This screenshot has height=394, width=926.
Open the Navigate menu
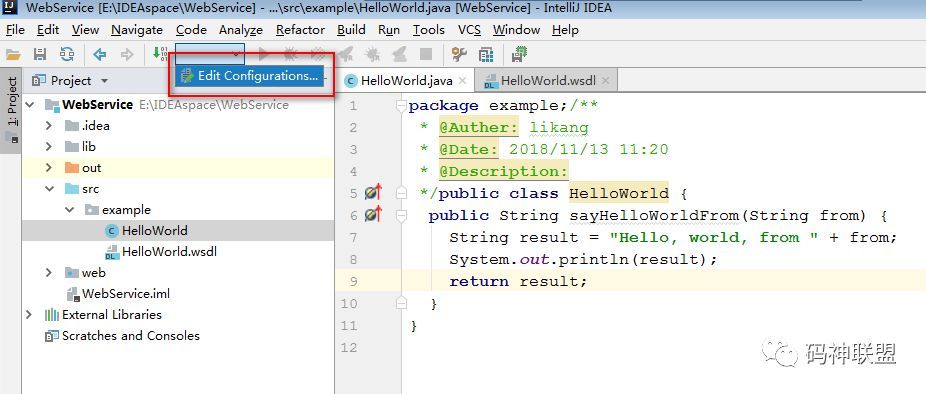137,30
